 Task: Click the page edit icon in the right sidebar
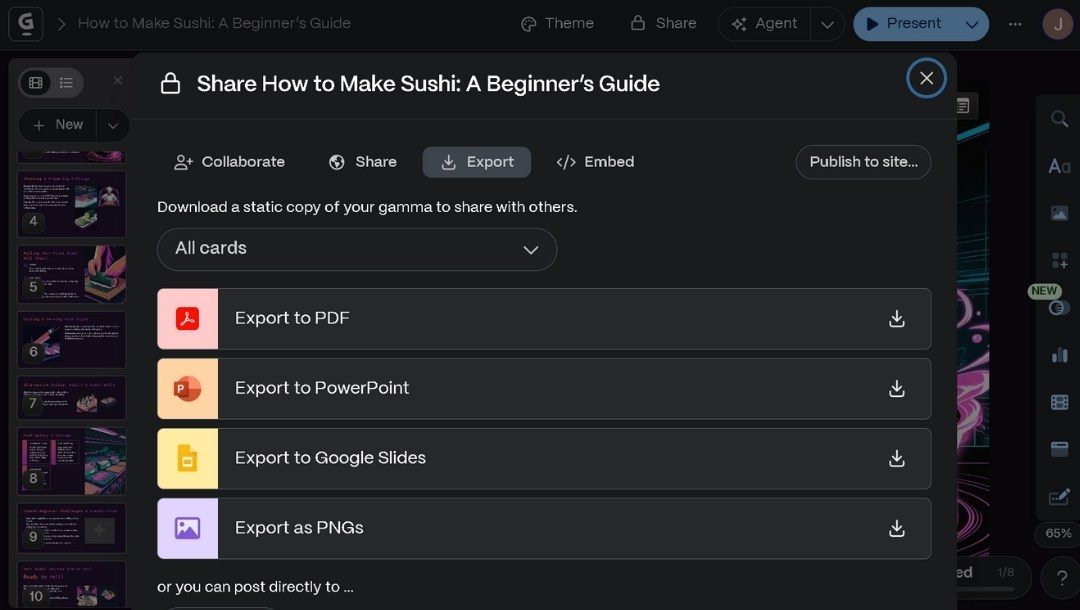pos(1059,497)
